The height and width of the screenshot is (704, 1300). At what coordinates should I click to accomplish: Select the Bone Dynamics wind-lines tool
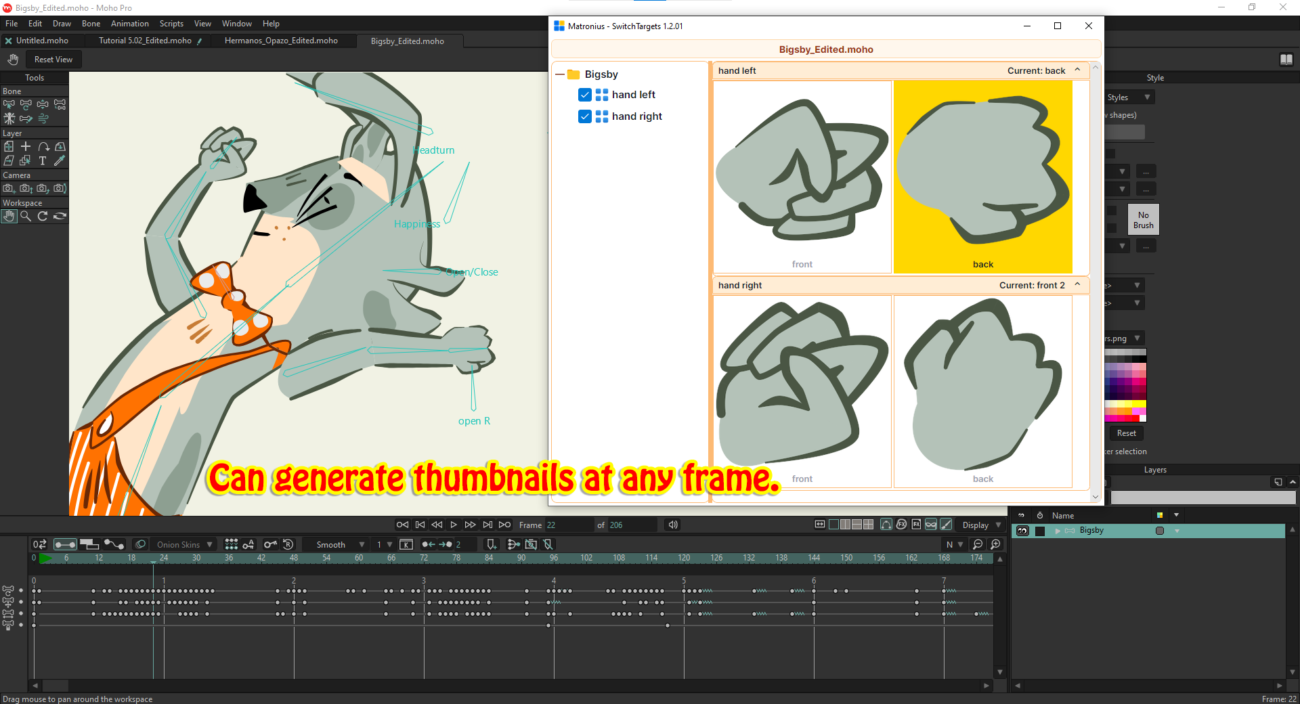tap(43, 118)
